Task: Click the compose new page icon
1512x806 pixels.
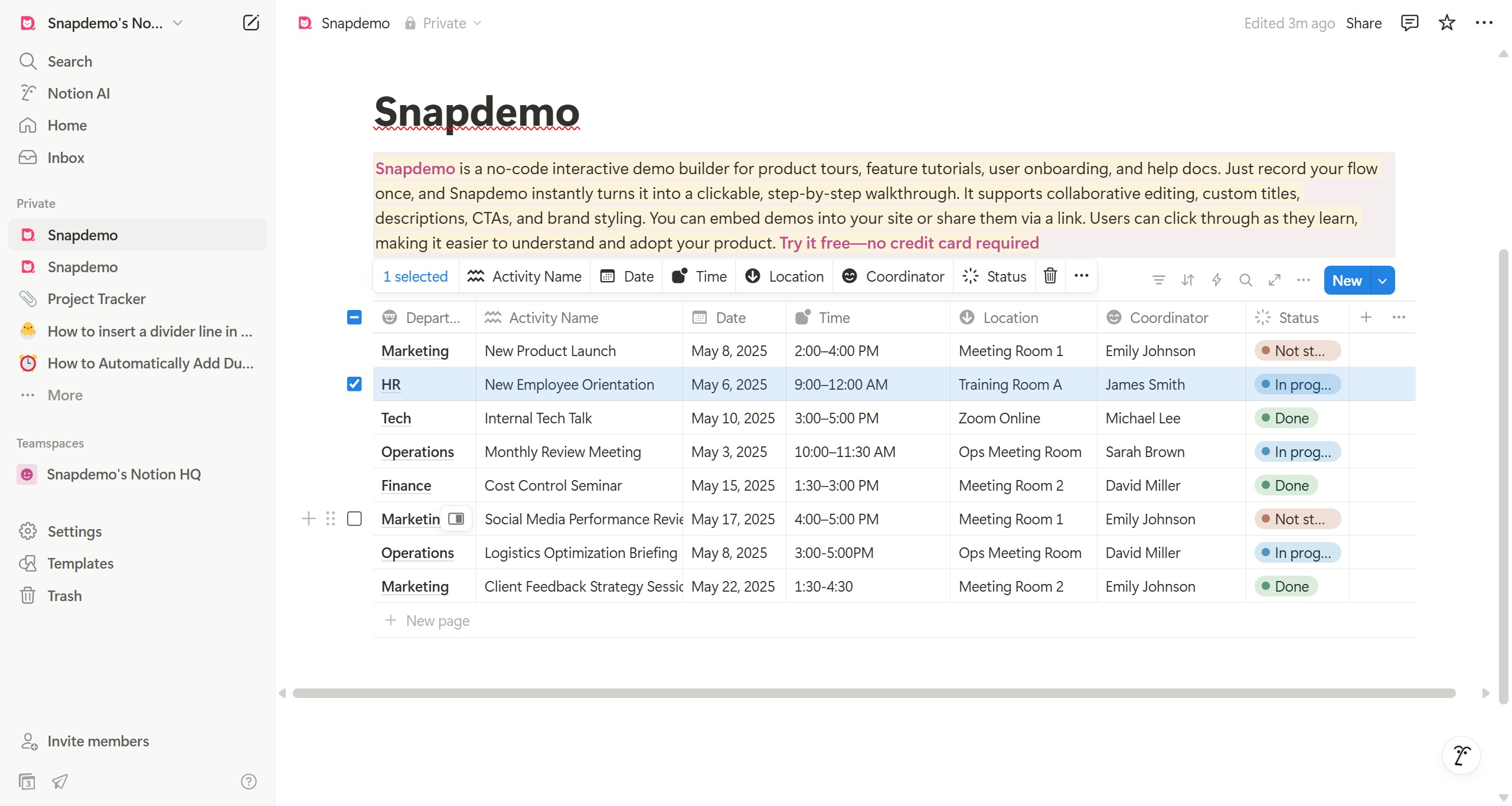Action: pos(251,23)
